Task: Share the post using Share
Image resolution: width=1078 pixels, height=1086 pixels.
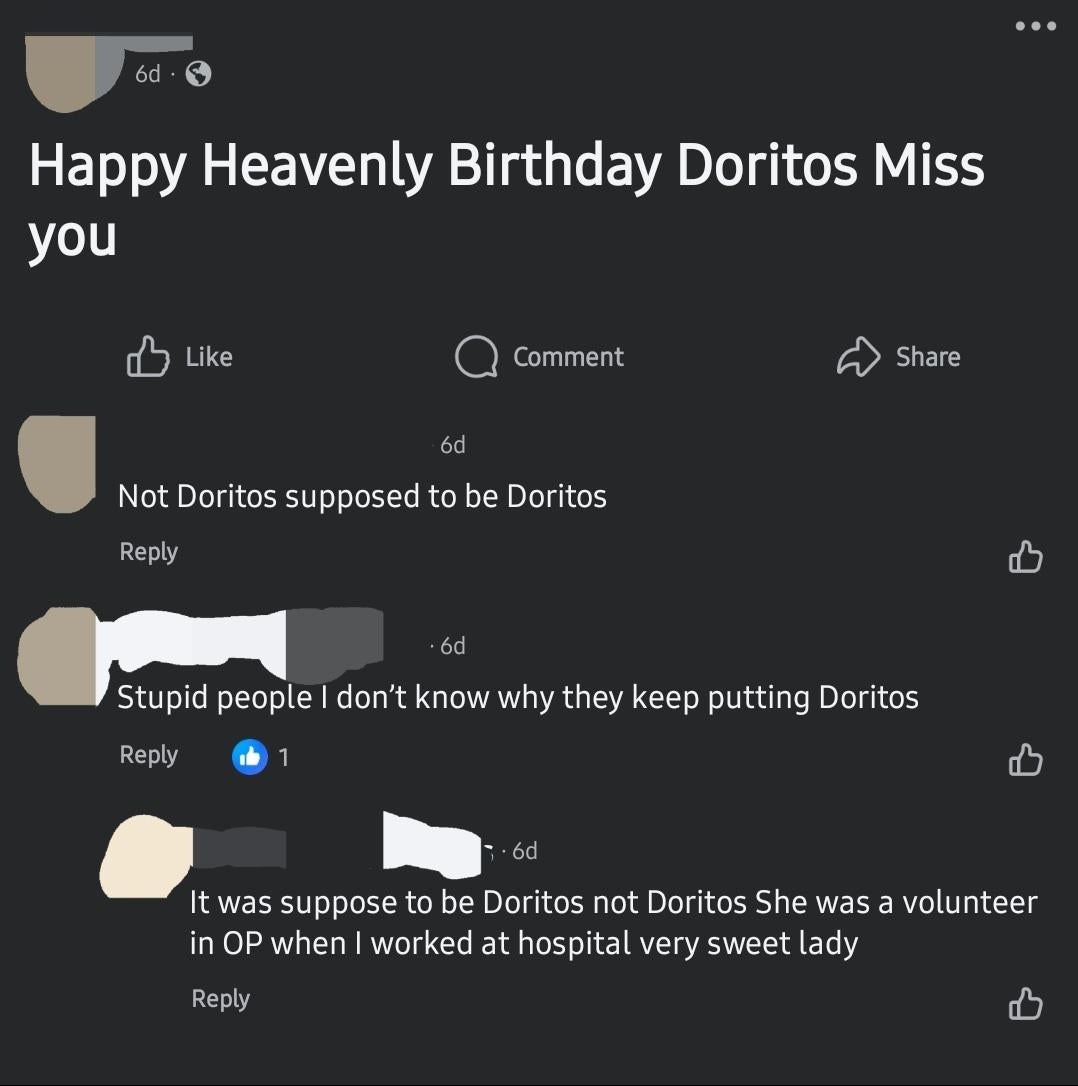Action: [x=899, y=357]
